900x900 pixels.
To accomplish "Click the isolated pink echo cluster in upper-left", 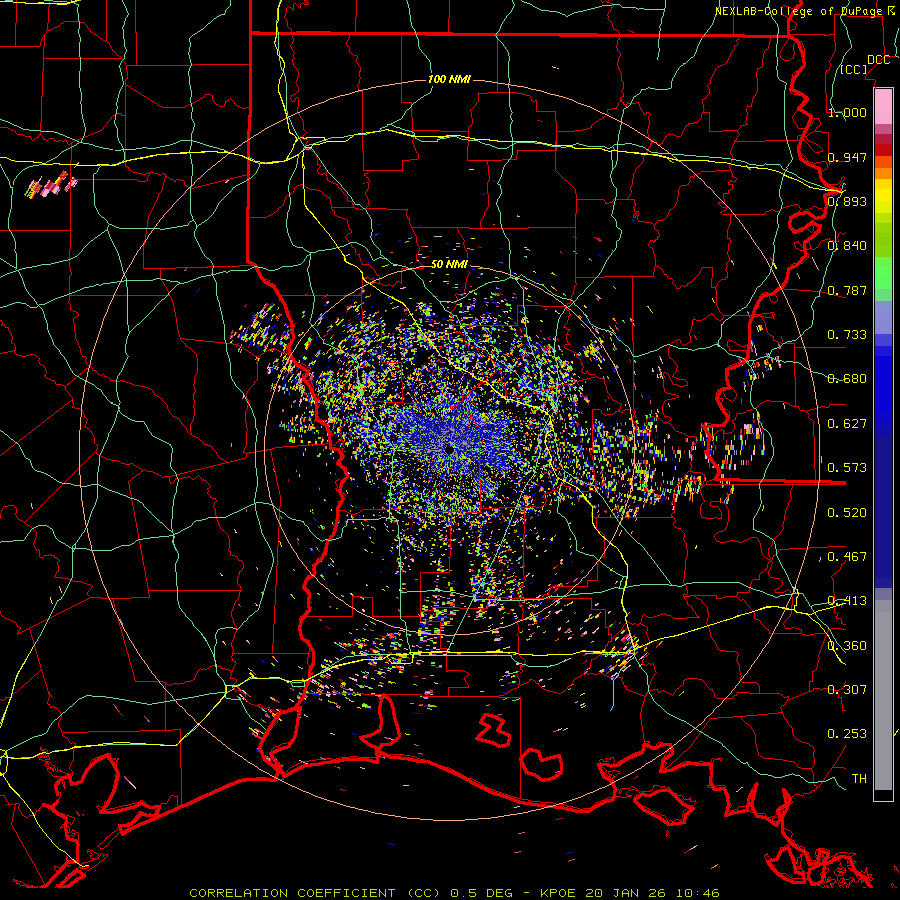I will tap(52, 185).
